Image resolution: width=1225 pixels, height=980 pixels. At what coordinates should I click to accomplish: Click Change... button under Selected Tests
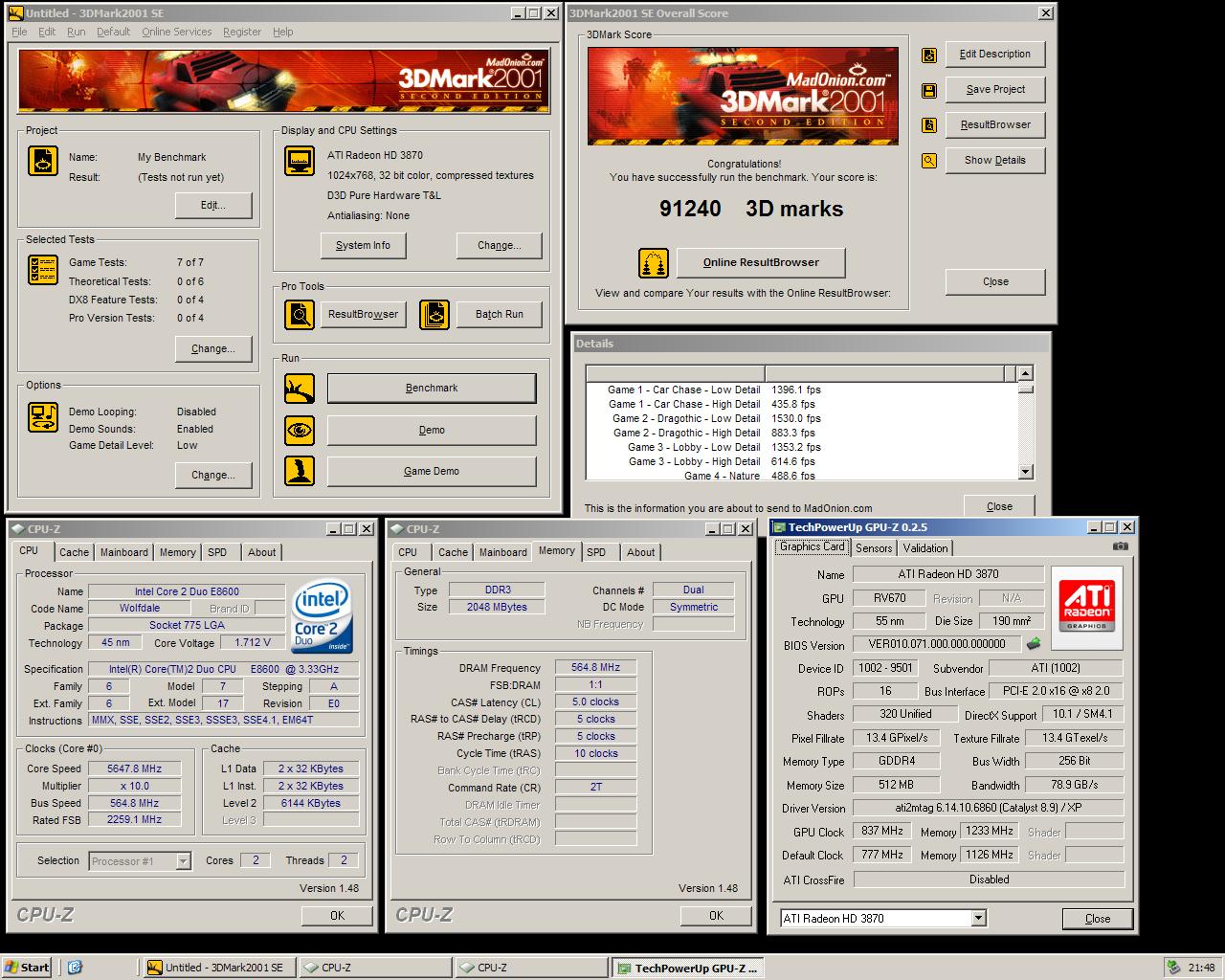[213, 349]
